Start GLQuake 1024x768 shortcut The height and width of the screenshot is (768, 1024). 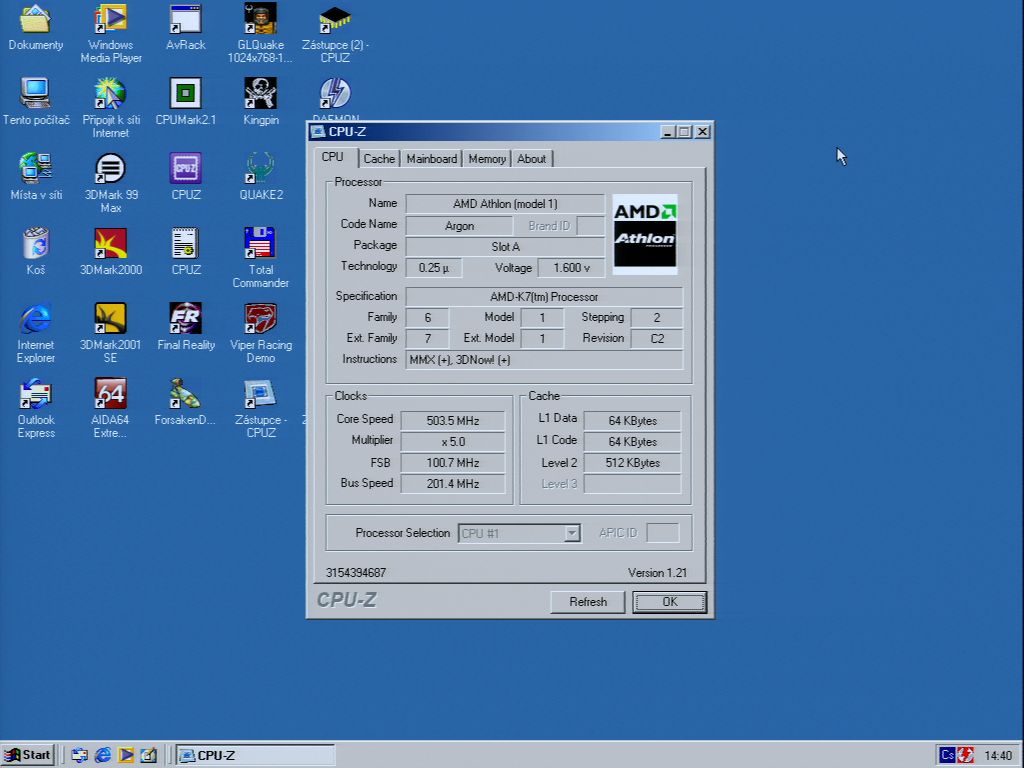261,20
